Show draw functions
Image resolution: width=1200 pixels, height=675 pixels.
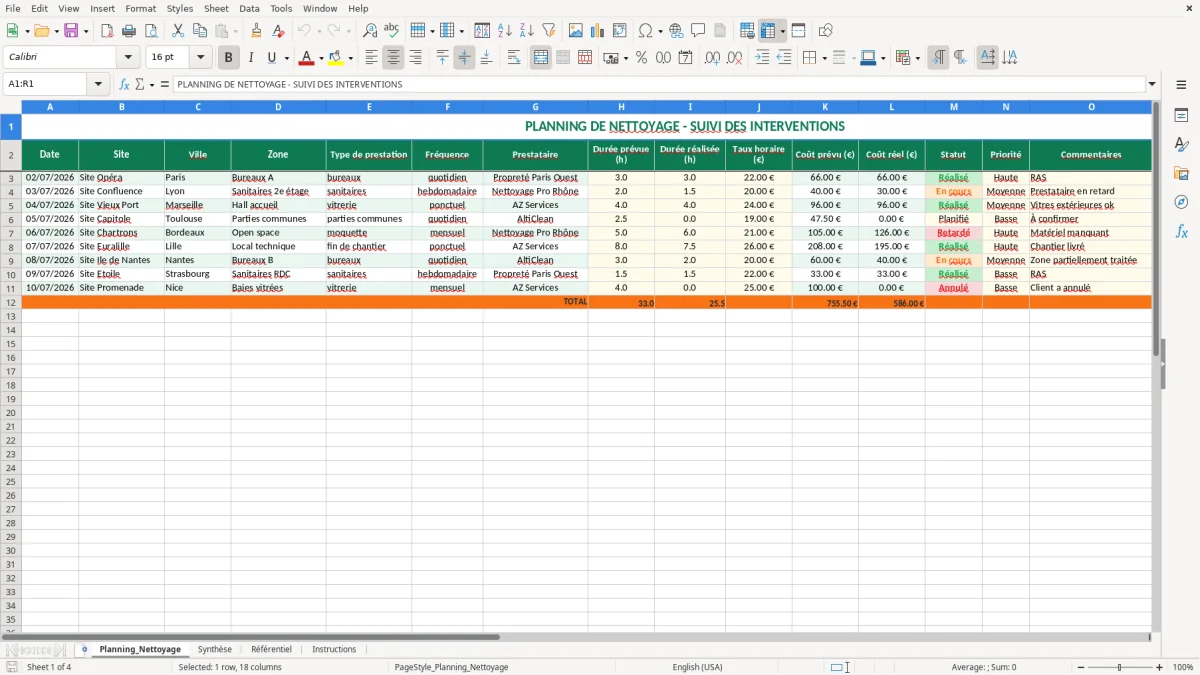click(826, 31)
